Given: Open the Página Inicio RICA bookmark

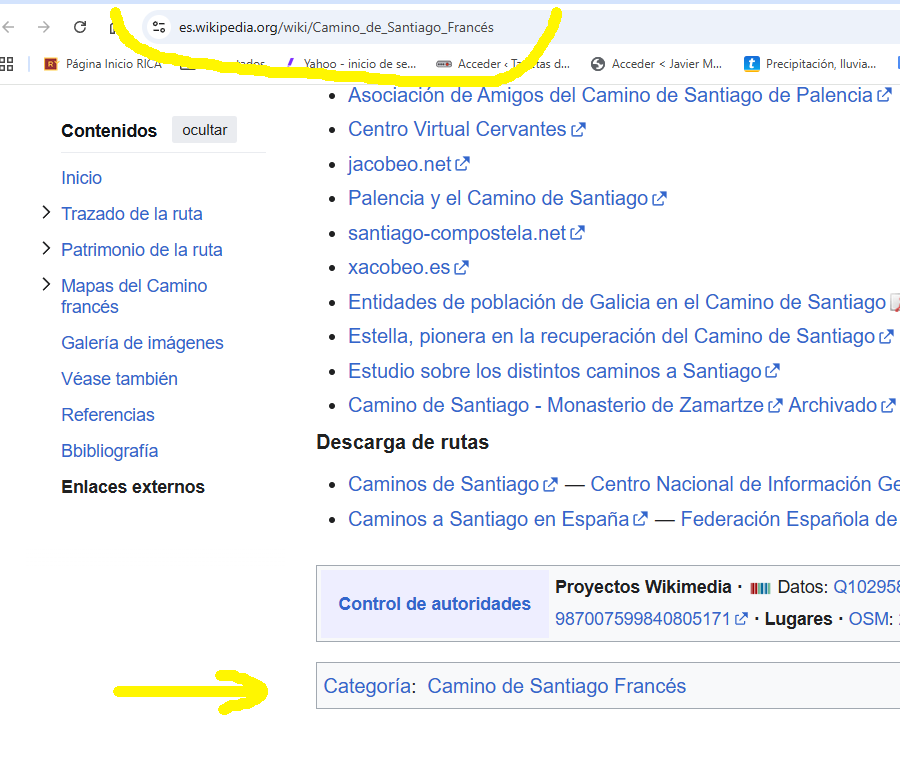Looking at the screenshot, I should pos(103,64).
